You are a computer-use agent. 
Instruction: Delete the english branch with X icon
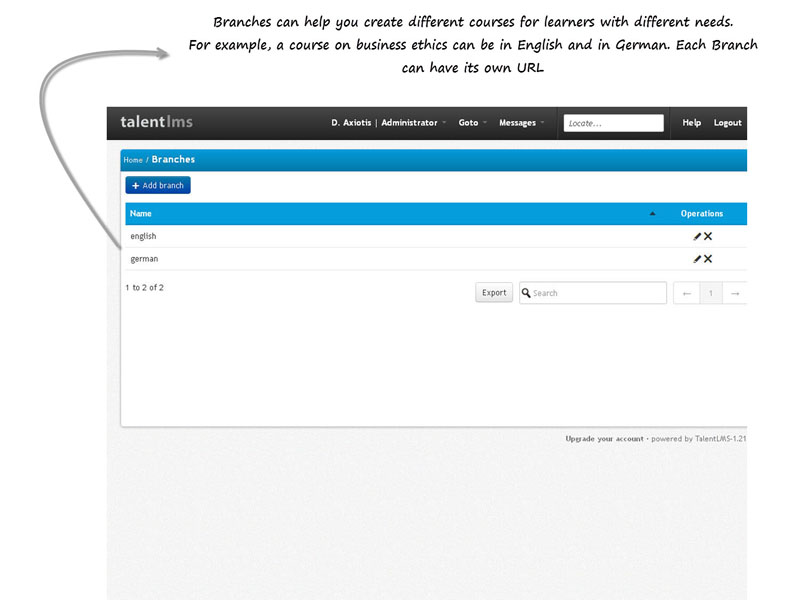708,236
